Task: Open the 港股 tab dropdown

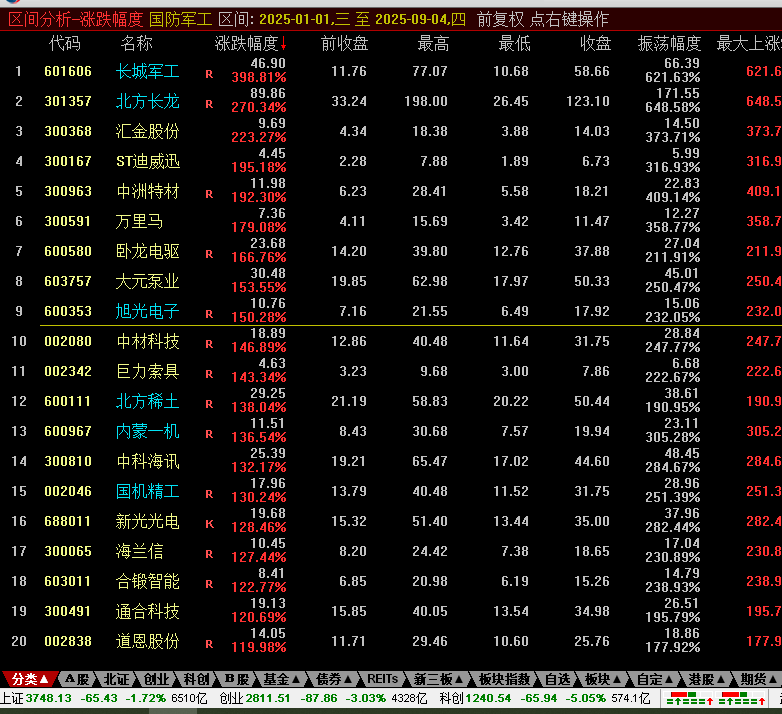Action: click(x=707, y=679)
